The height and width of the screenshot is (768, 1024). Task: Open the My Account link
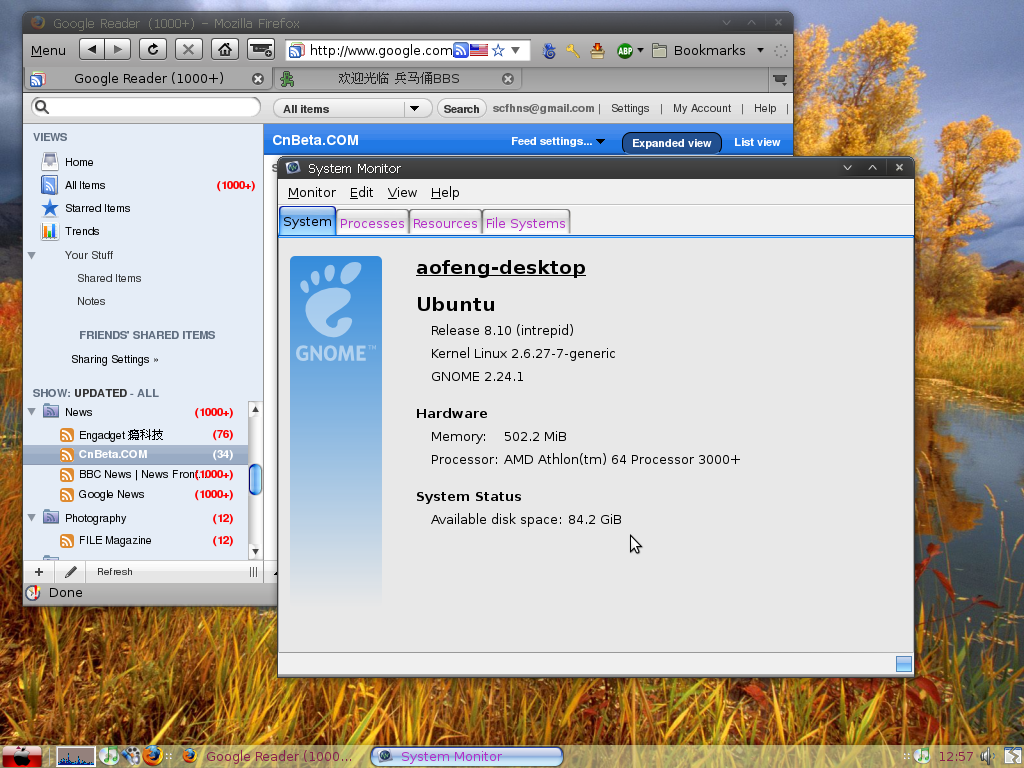702,108
